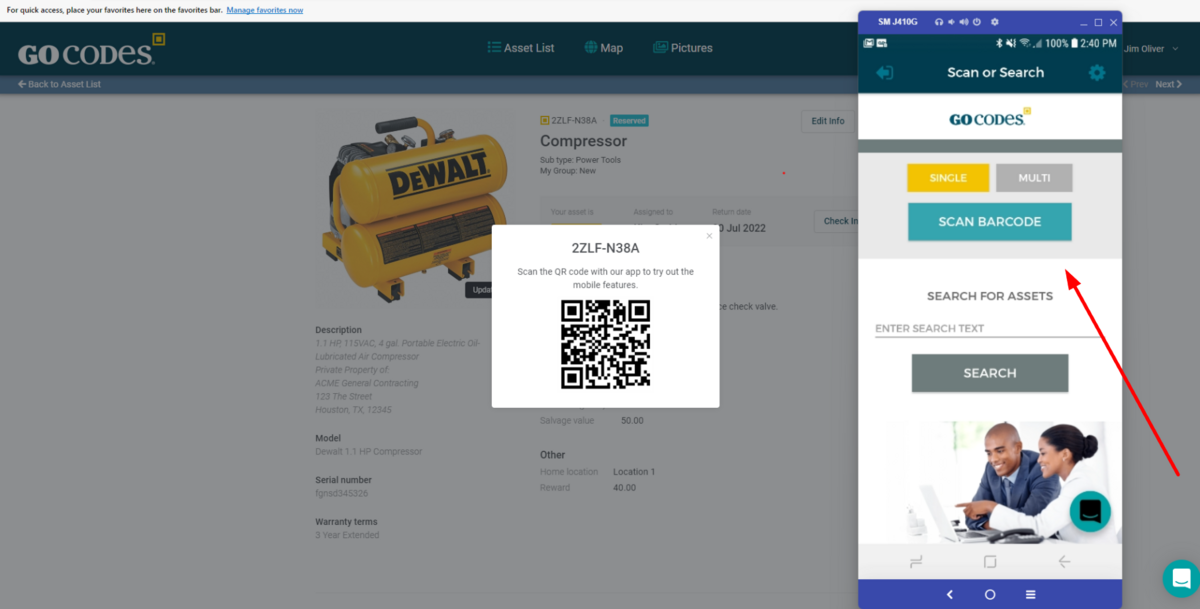This screenshot has width=1200, height=609.
Task: Expand the Jim Oliver user menu
Action: click(x=1150, y=49)
